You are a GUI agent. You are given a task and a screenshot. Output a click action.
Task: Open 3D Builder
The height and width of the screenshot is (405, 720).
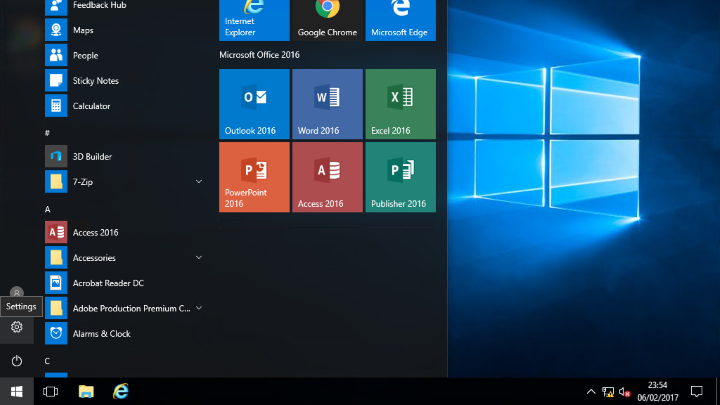click(x=124, y=156)
